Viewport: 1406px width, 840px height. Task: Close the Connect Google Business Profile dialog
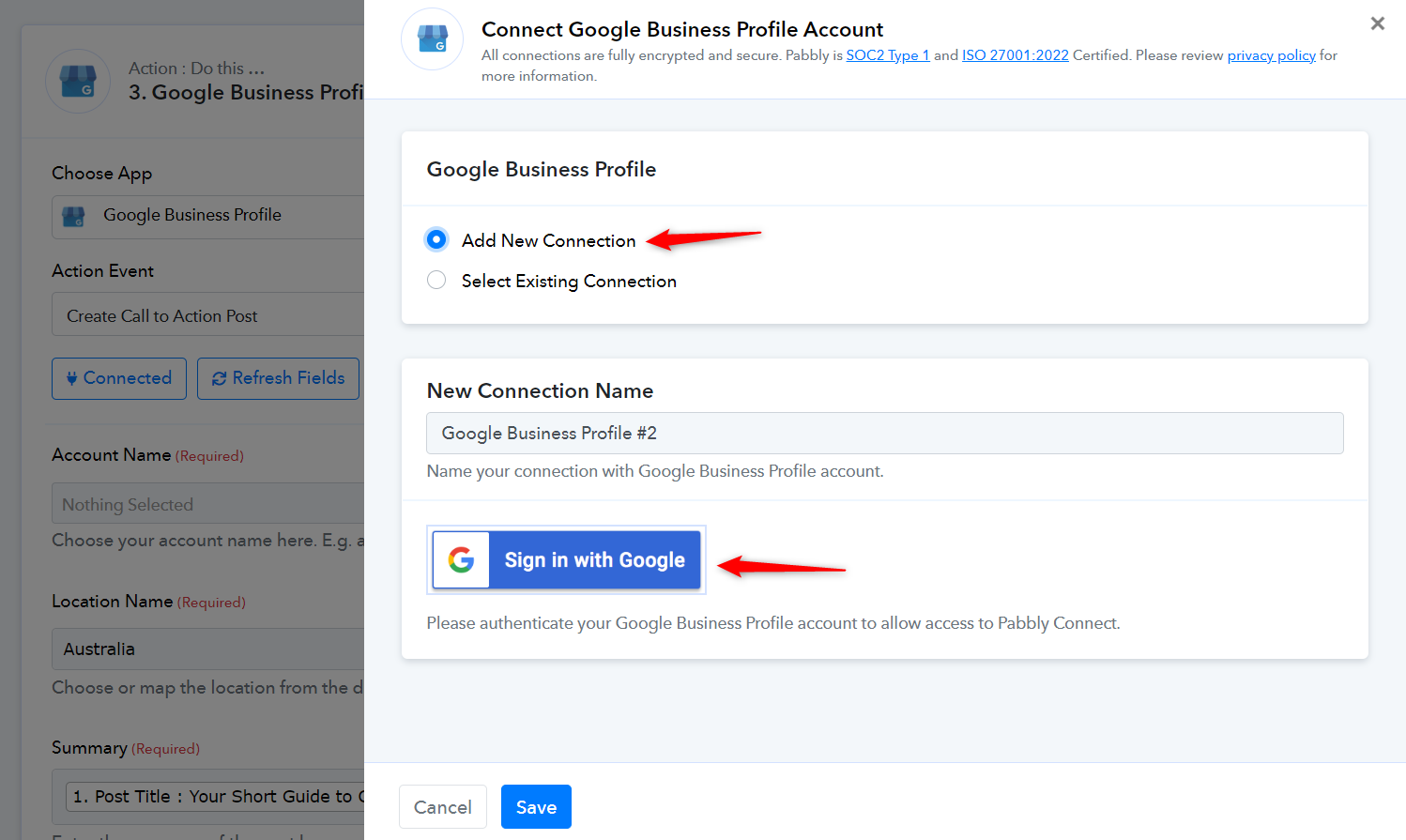click(1377, 23)
